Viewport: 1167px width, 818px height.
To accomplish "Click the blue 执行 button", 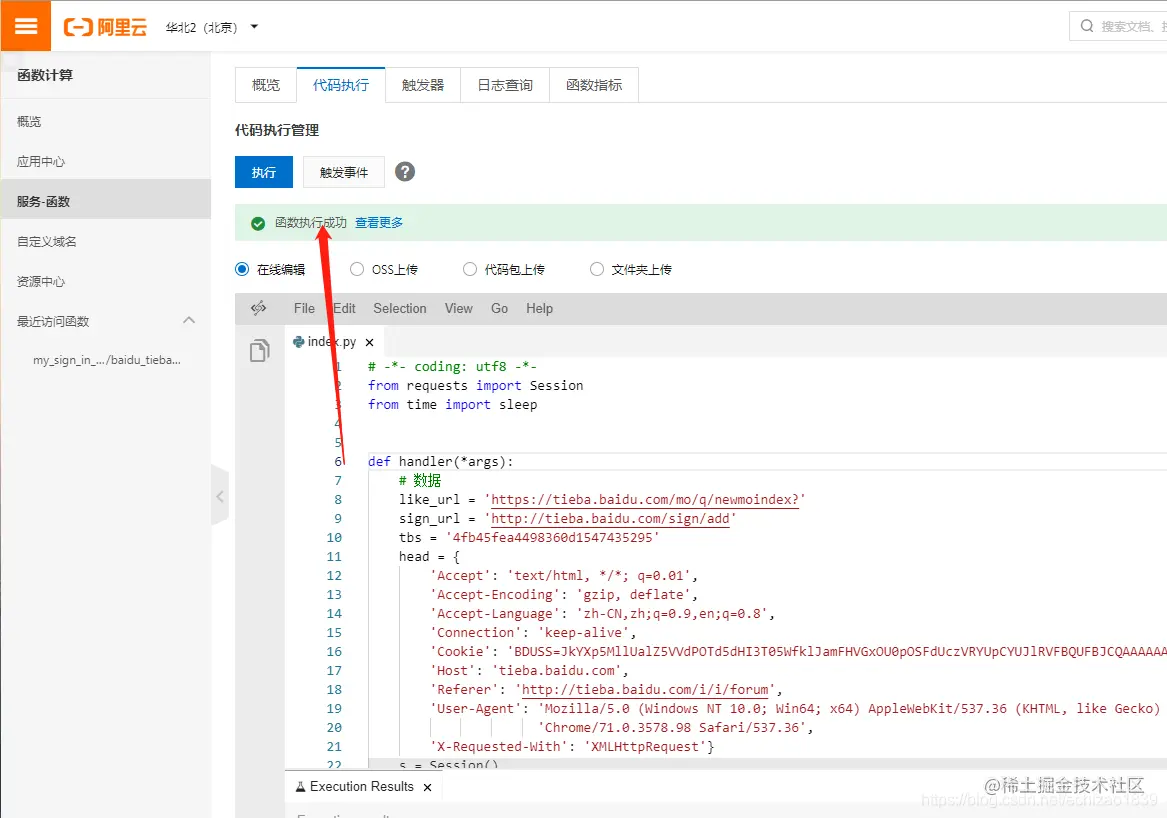I will (x=263, y=173).
